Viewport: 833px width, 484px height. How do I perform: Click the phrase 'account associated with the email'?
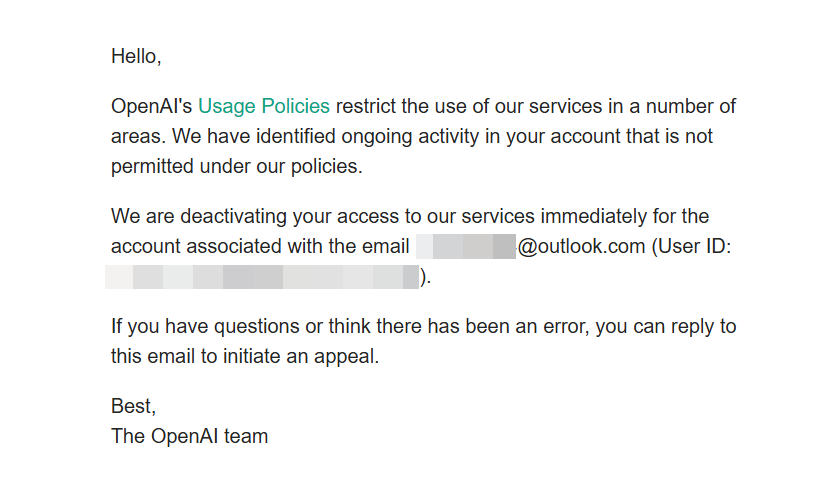(x=260, y=247)
